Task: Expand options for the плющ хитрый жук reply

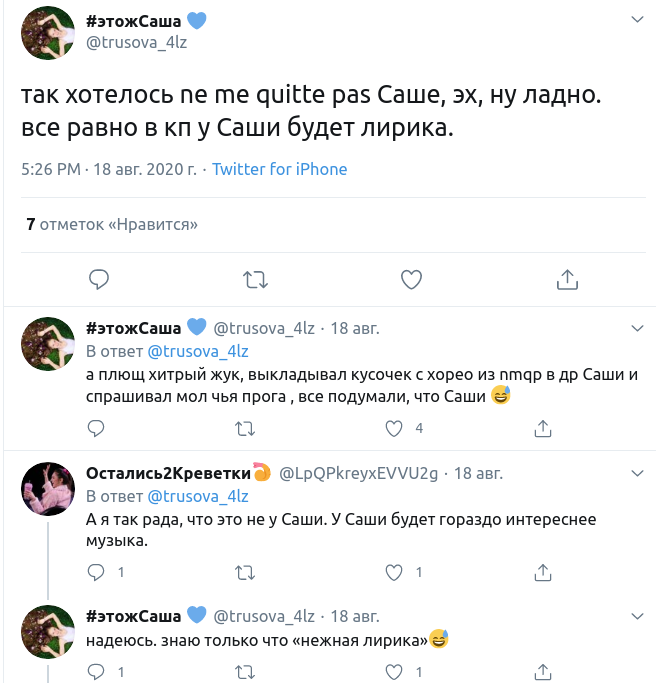Action: point(637,328)
